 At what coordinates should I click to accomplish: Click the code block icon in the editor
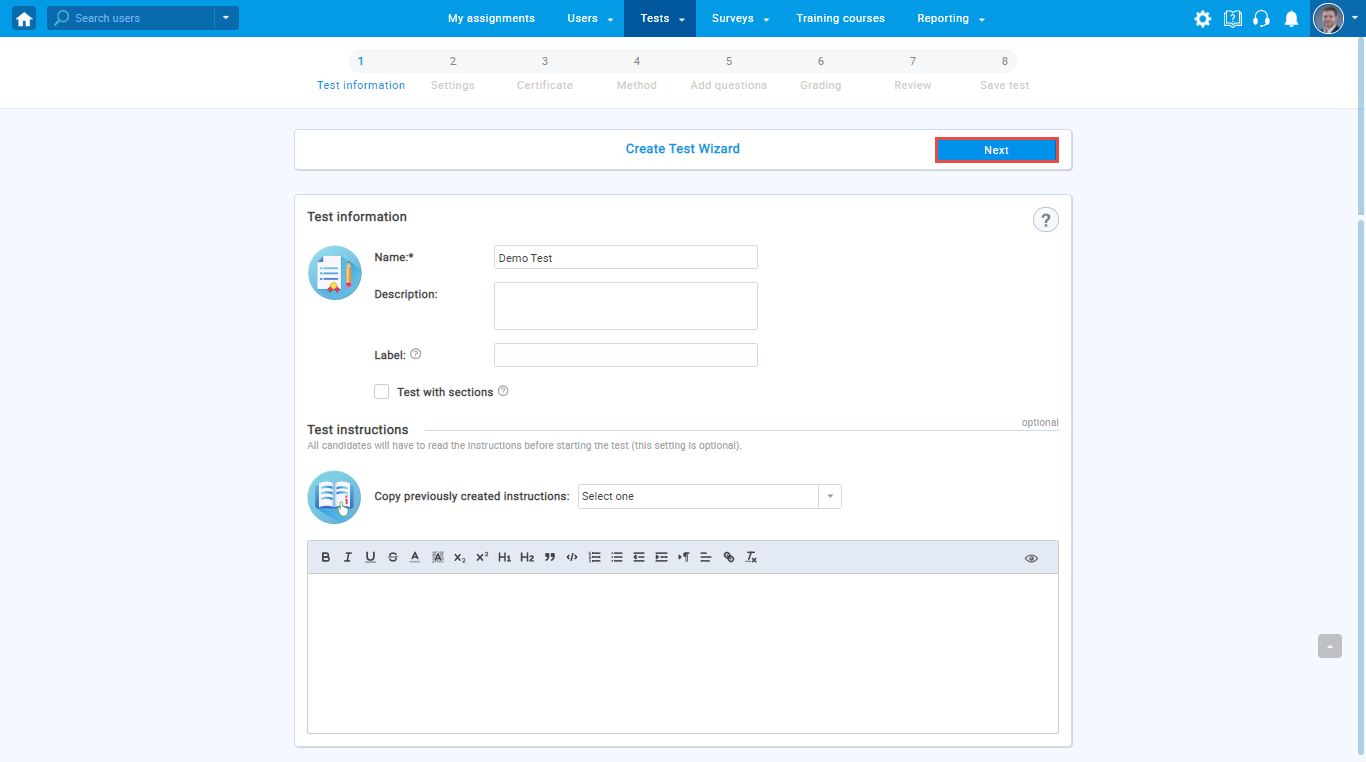(572, 557)
